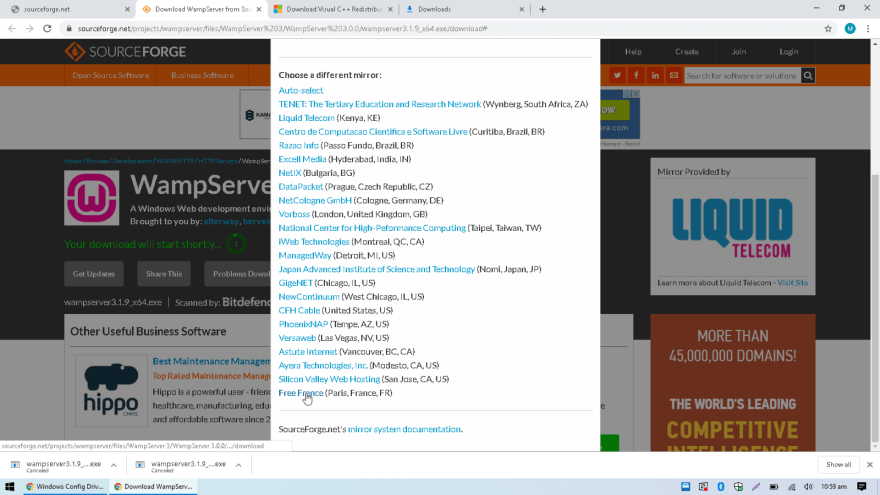The height and width of the screenshot is (495, 880).
Task: Choose the Razao Info mirror
Action: (299, 145)
